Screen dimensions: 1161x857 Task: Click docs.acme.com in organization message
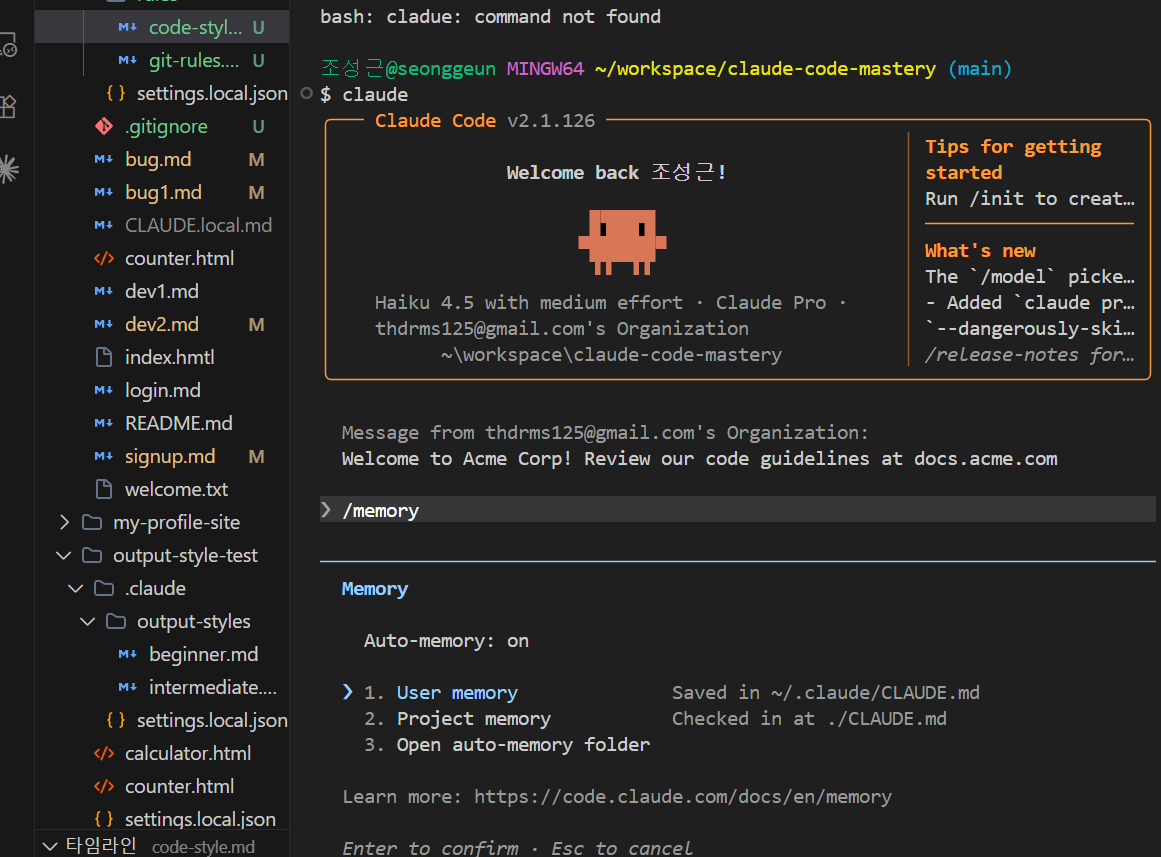986,458
